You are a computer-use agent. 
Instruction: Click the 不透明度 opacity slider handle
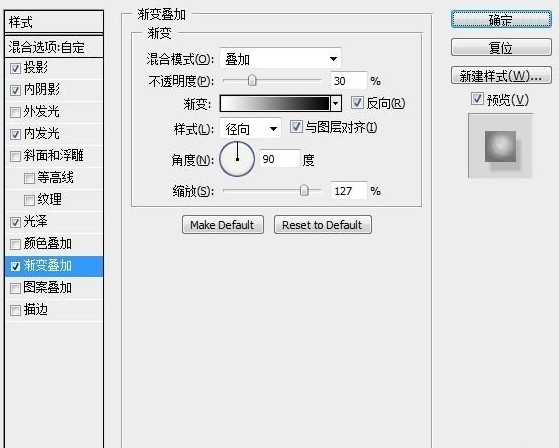click(252, 81)
